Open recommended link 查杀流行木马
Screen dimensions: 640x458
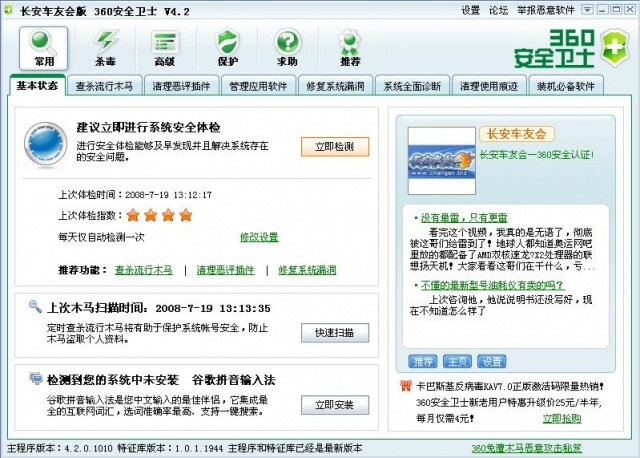tap(144, 270)
